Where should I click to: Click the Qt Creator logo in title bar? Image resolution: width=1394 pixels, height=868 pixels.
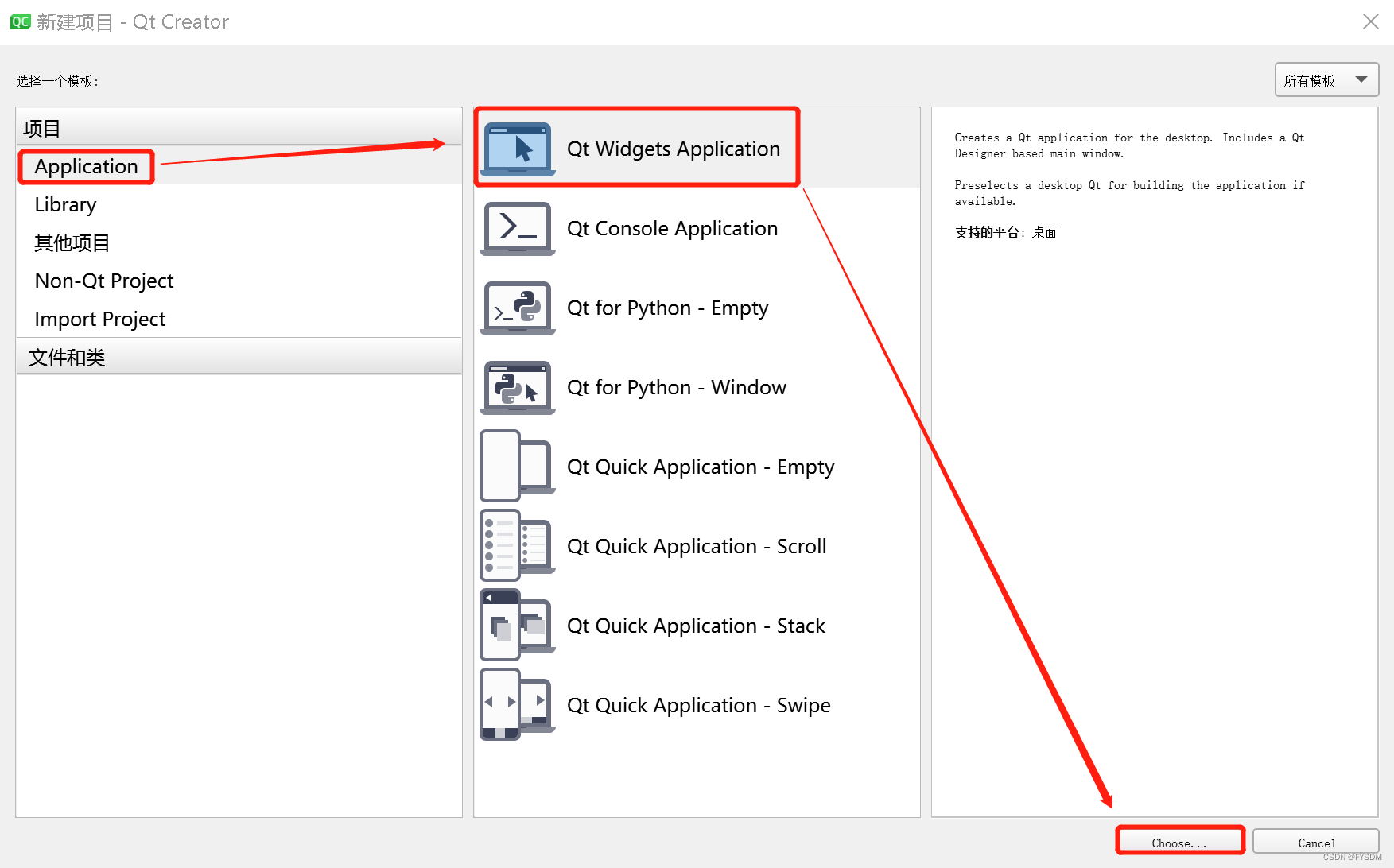(20, 21)
